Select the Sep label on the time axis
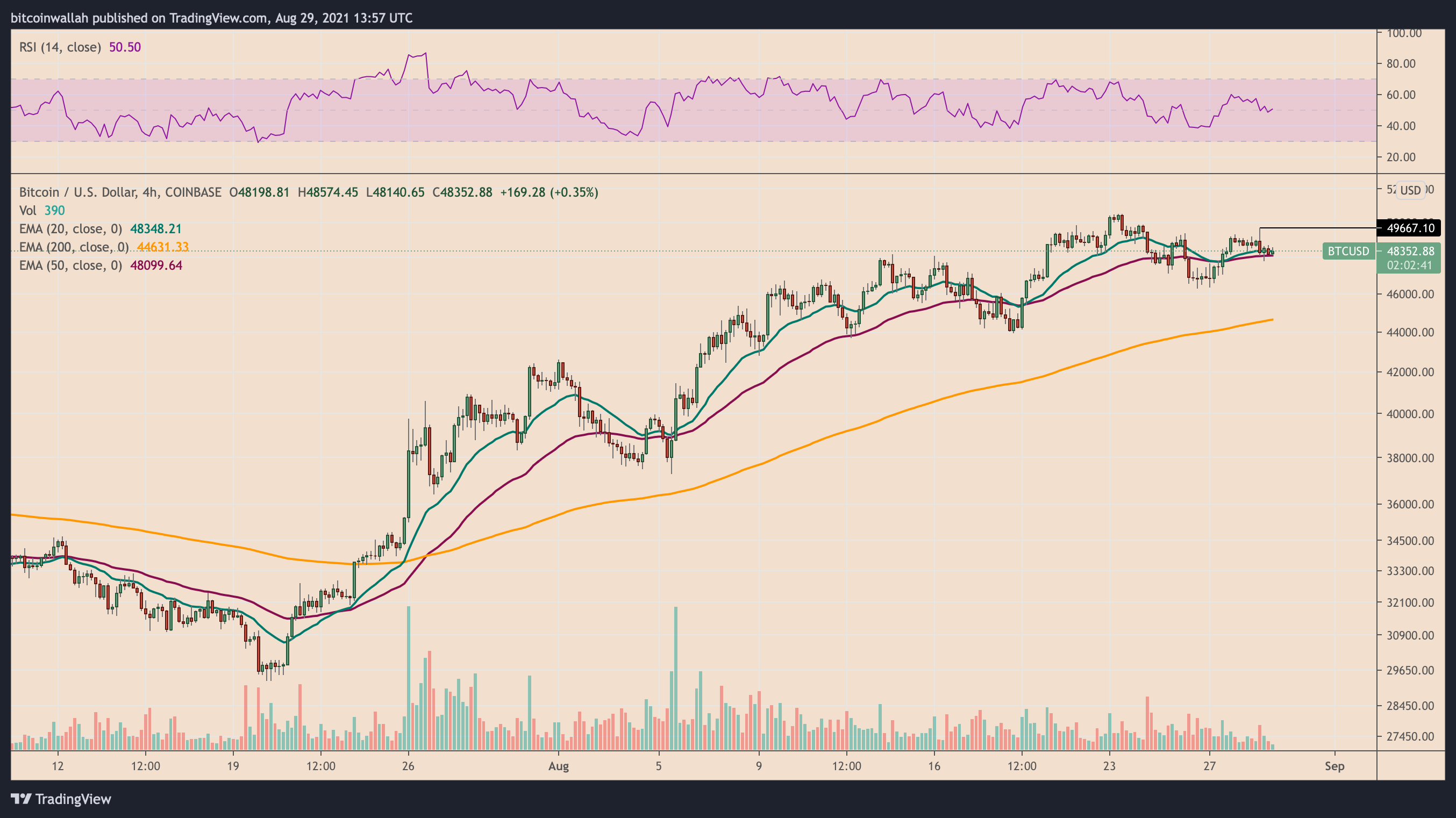1456x818 pixels. click(x=1336, y=766)
